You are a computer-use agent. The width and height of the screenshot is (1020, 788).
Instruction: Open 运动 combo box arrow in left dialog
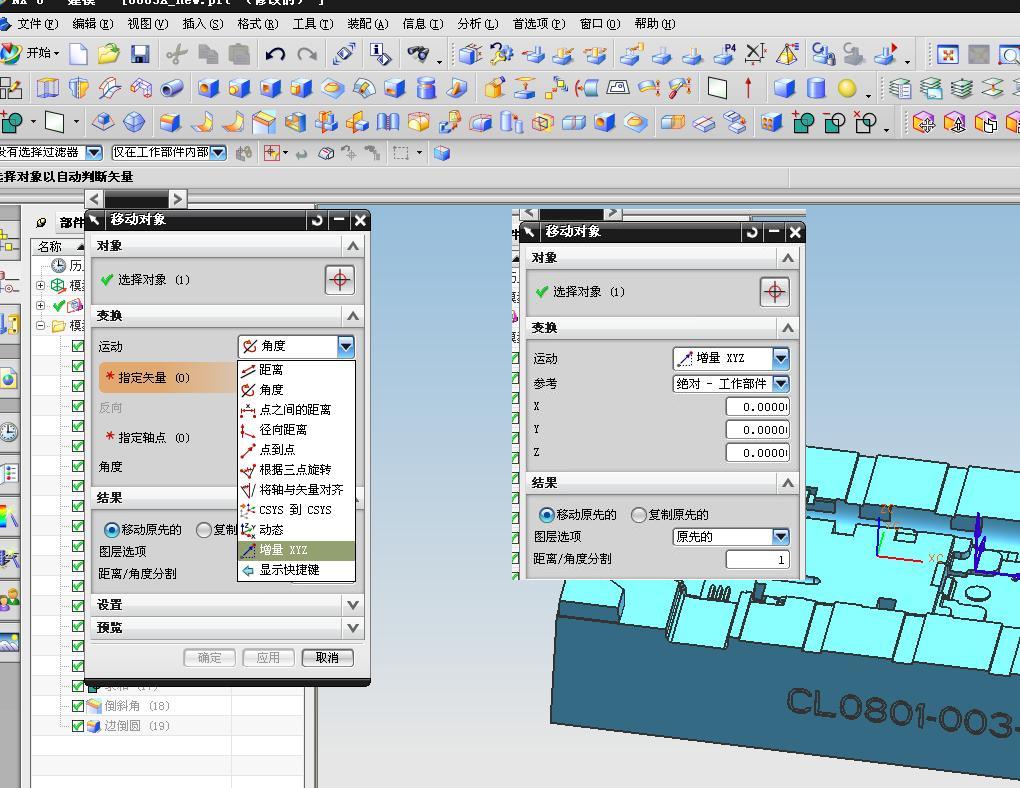345,346
